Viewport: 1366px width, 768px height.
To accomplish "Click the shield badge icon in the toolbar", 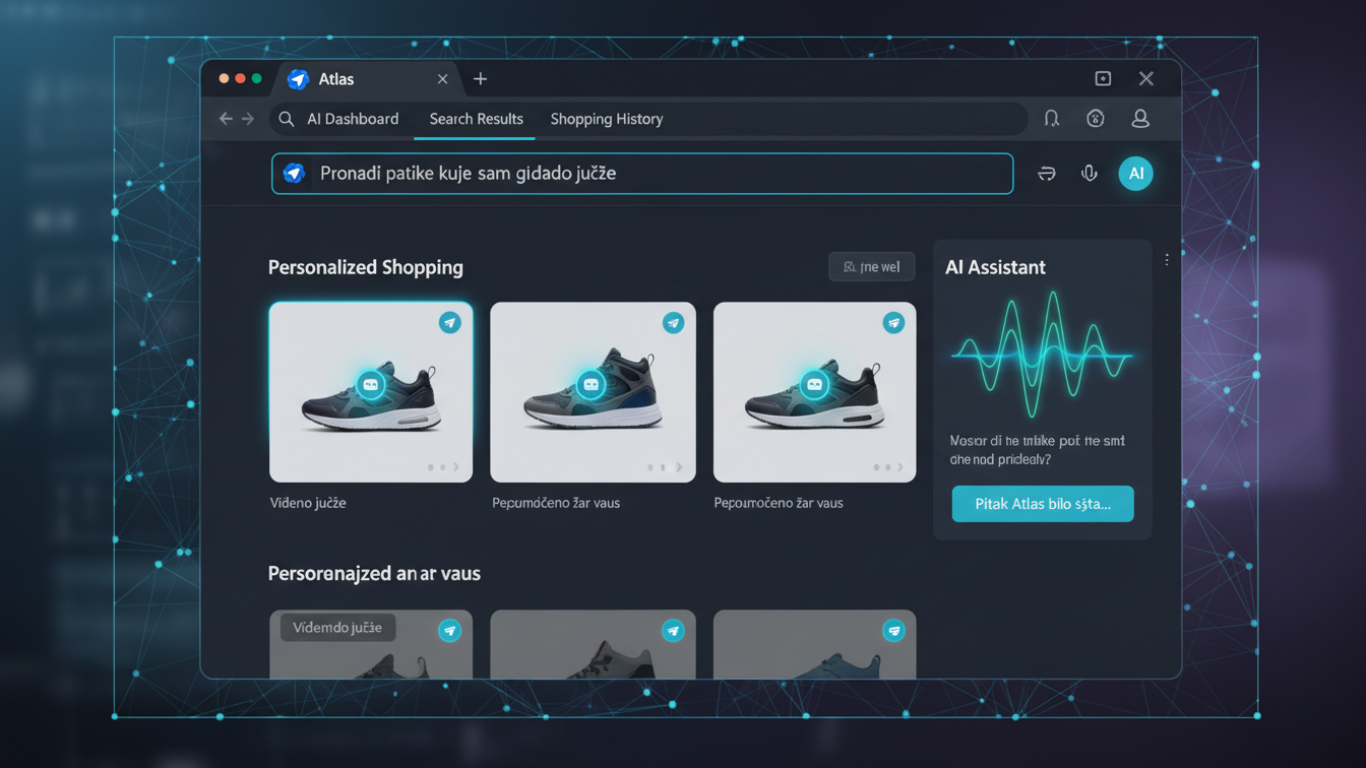I will click(x=1095, y=118).
